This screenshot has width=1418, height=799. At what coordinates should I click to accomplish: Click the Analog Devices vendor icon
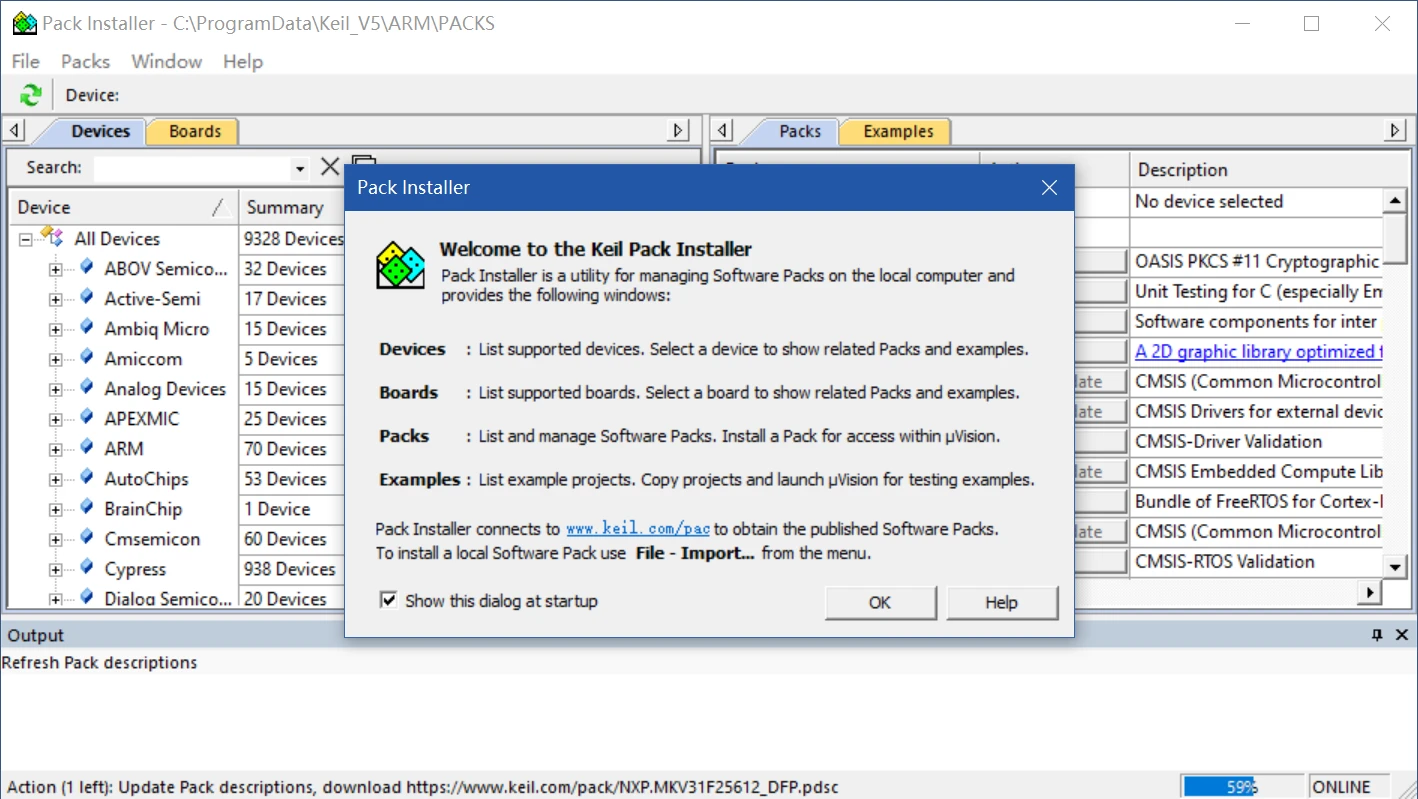pos(87,388)
